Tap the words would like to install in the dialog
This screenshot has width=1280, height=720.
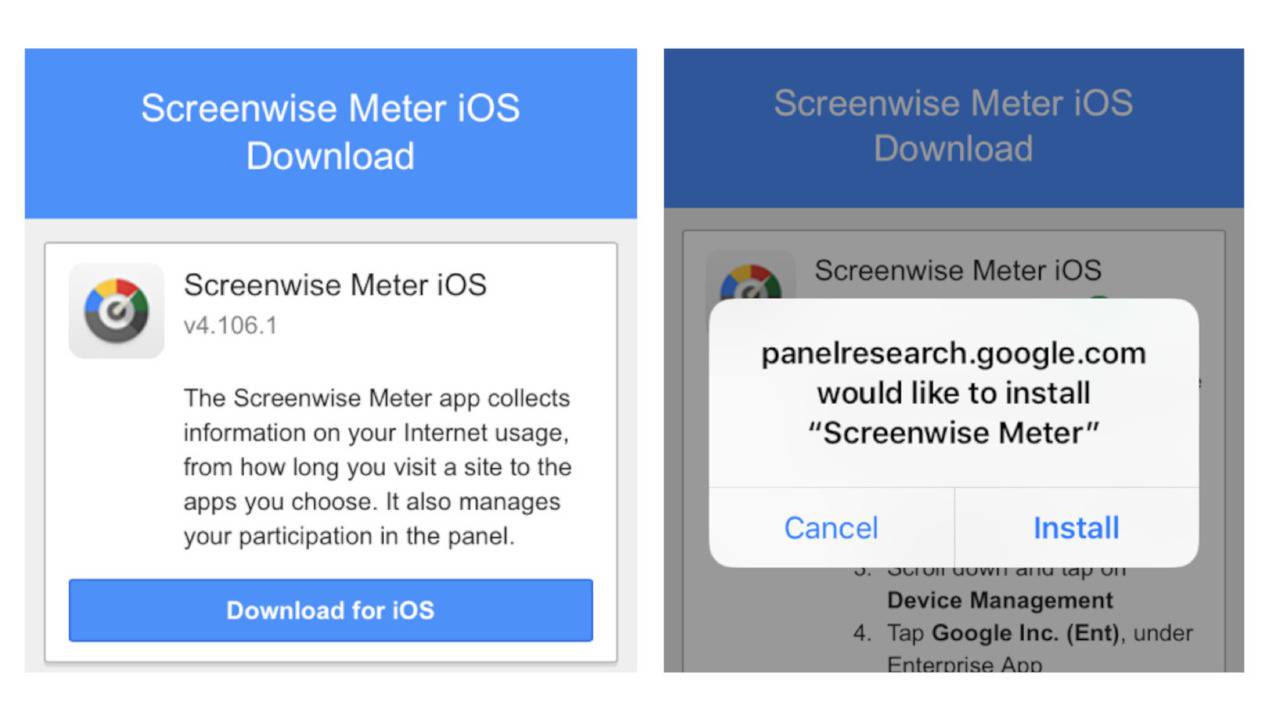[954, 393]
